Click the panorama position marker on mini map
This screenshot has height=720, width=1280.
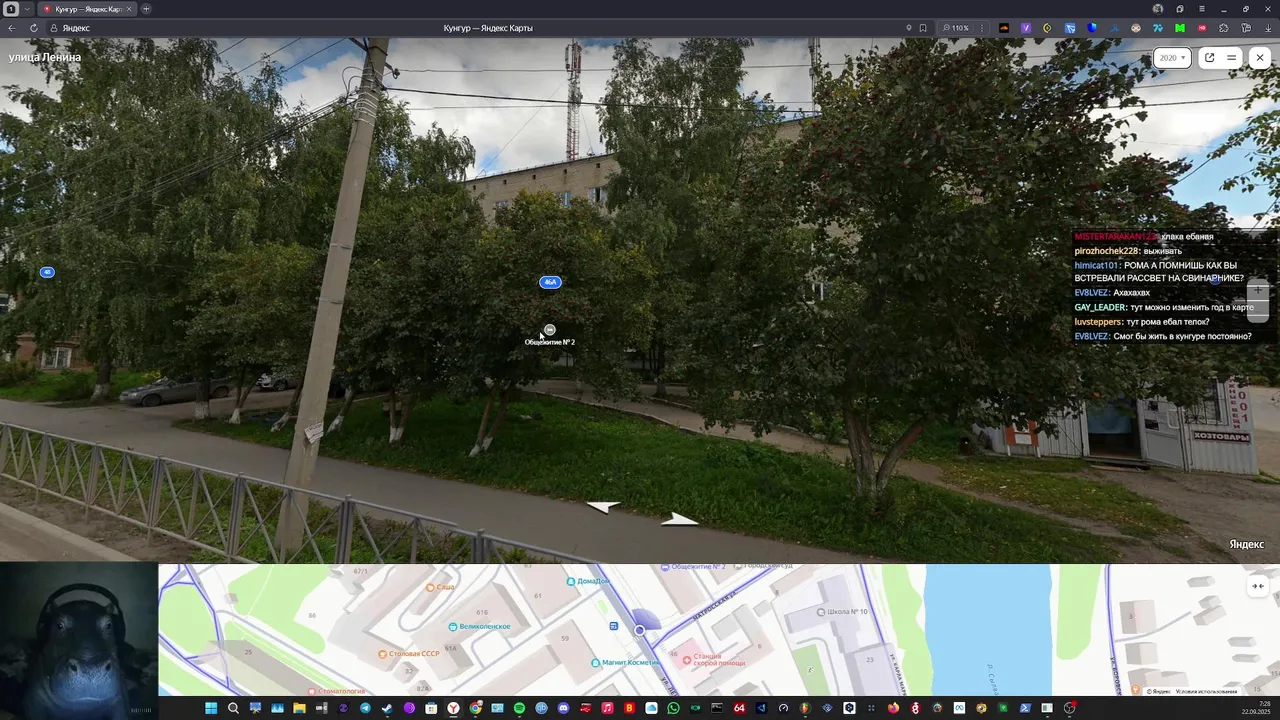(x=640, y=630)
